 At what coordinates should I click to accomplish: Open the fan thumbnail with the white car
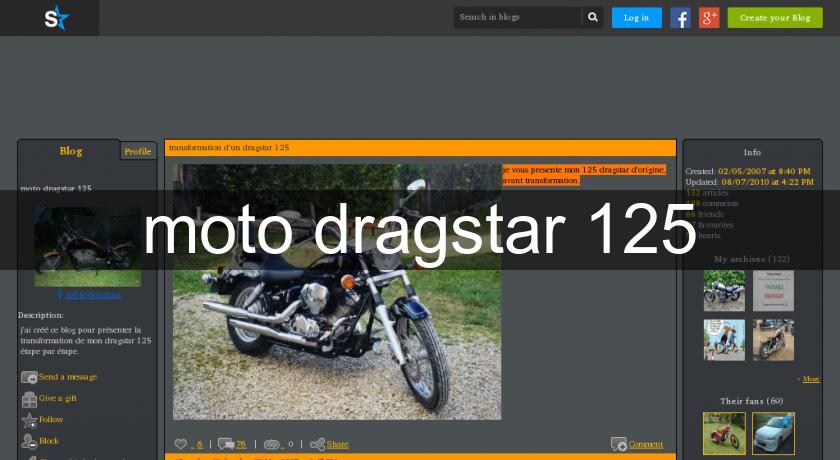pyautogui.click(x=774, y=433)
